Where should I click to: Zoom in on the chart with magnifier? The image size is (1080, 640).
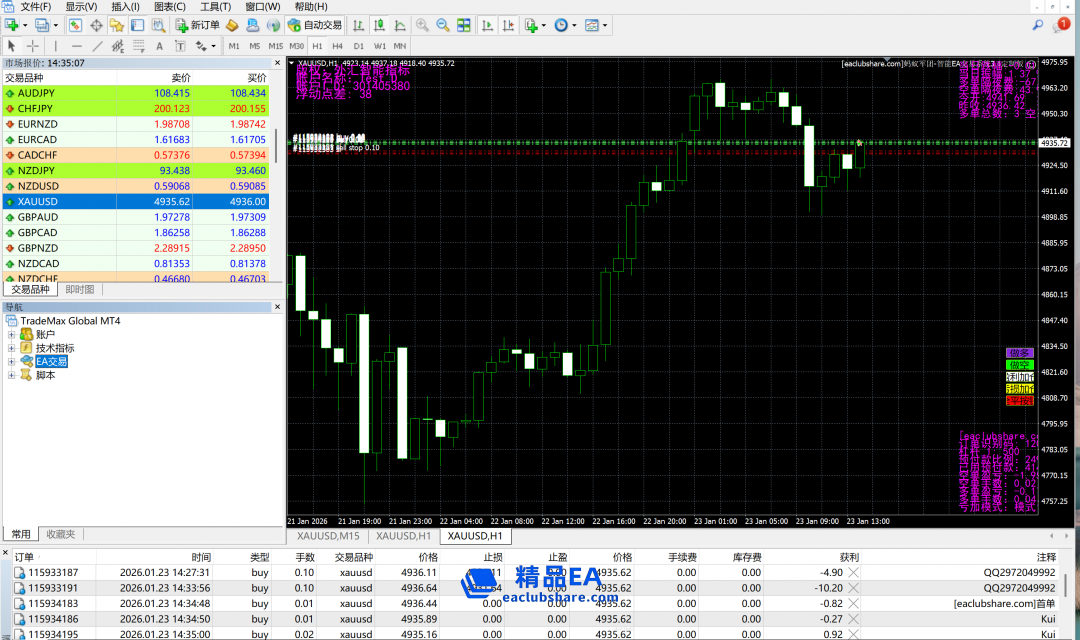(422, 25)
